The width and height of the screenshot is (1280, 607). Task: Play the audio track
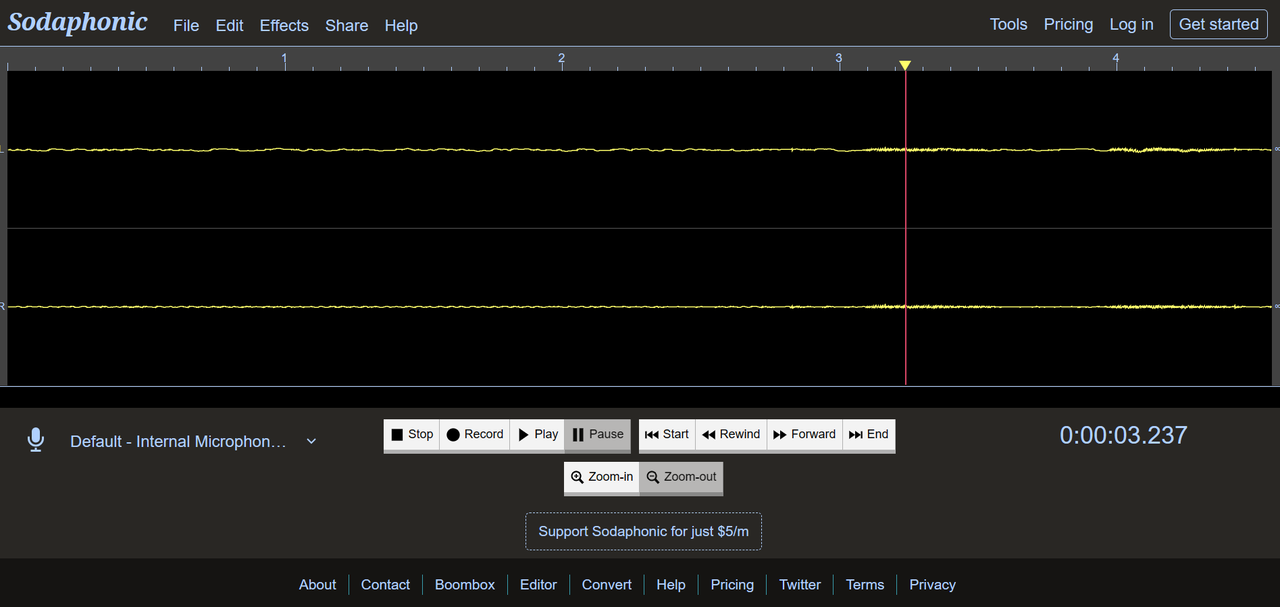click(x=537, y=435)
